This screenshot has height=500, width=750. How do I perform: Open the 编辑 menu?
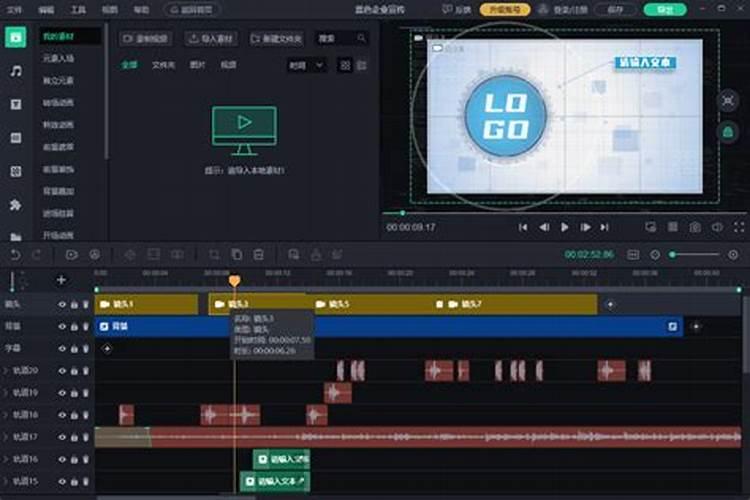(x=46, y=10)
